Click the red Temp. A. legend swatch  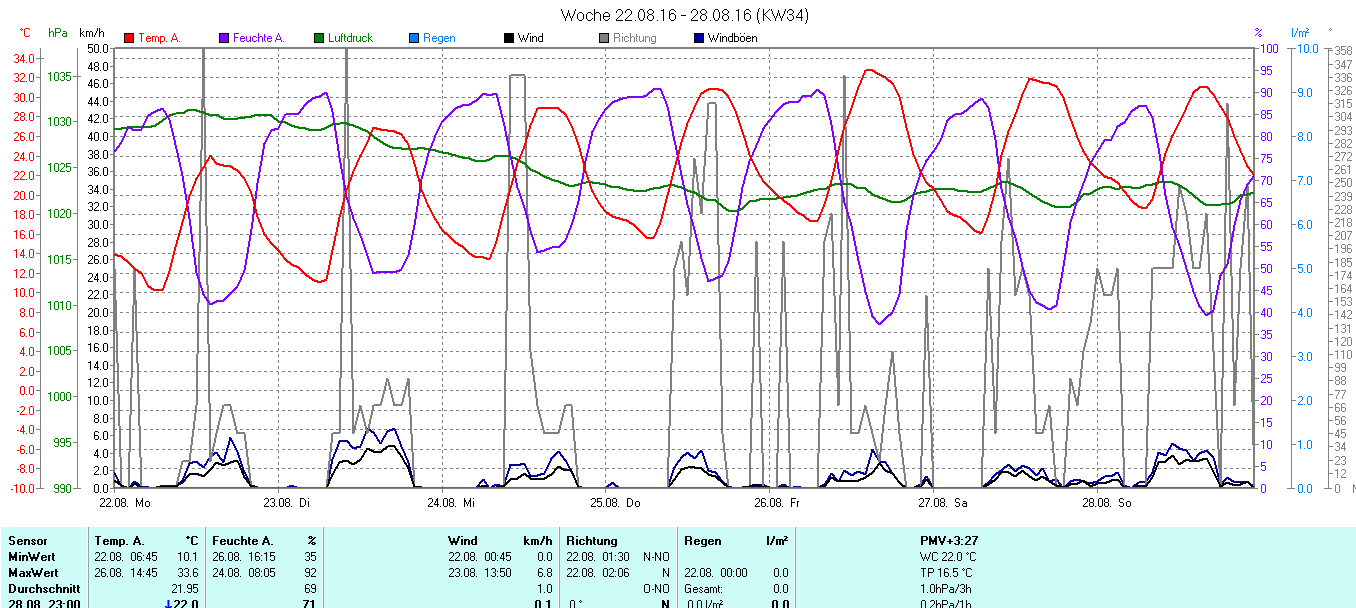point(129,39)
